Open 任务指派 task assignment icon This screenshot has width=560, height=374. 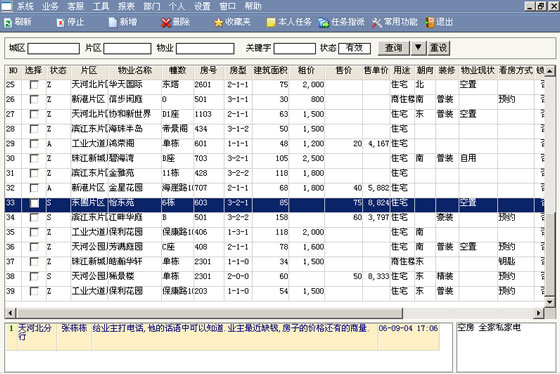tap(324, 23)
